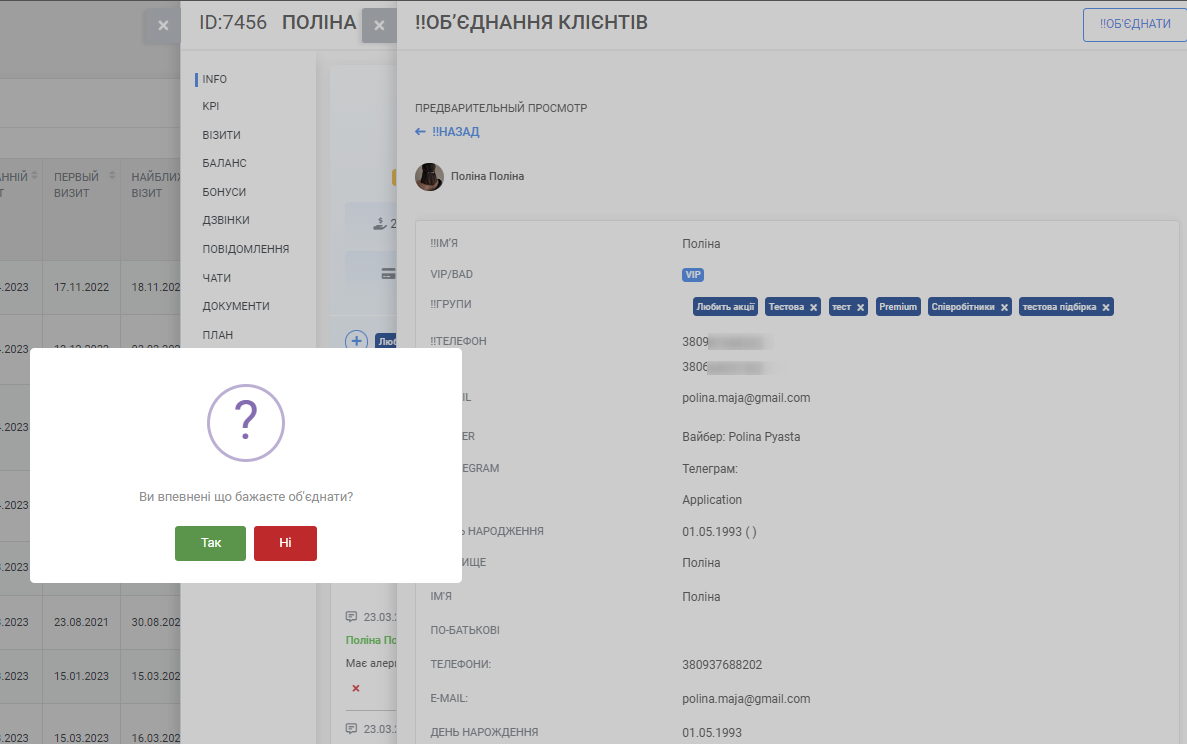Click the green Поліна По author name

click(371, 640)
